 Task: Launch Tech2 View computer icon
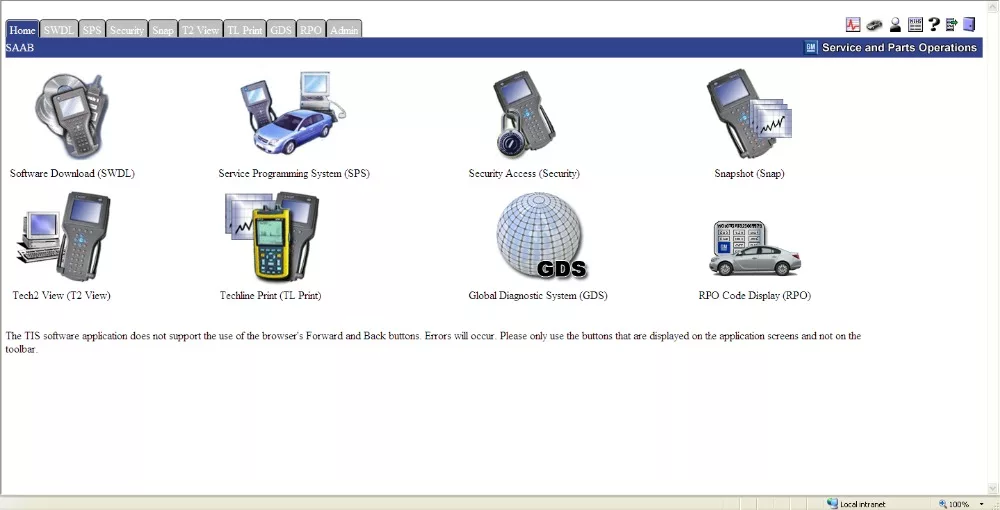(x=62, y=238)
